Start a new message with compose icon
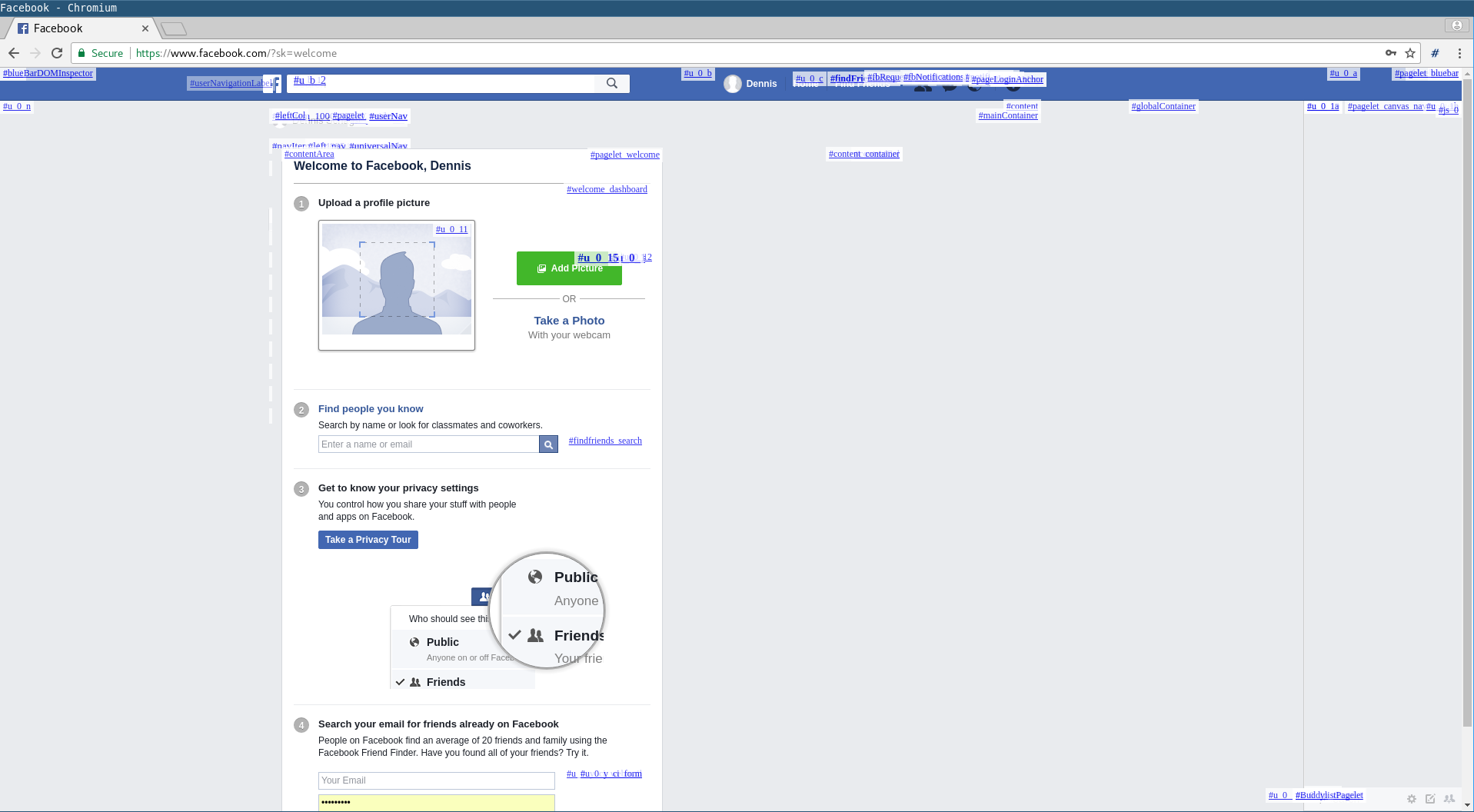 [1430, 799]
